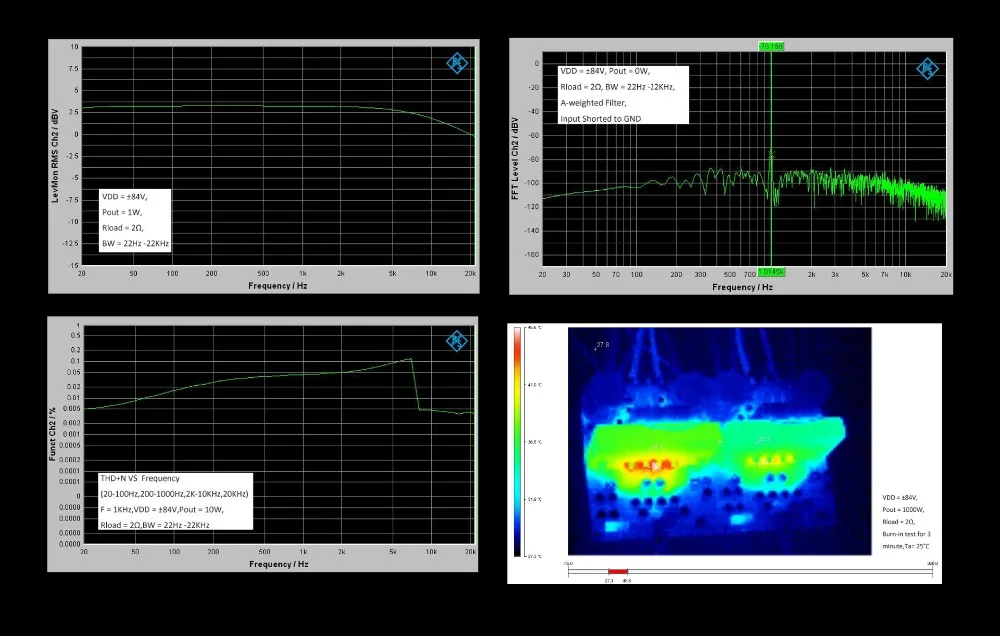This screenshot has height=636, width=1000.
Task: Click the thermal camera image thumbnail
Action: 719,441
